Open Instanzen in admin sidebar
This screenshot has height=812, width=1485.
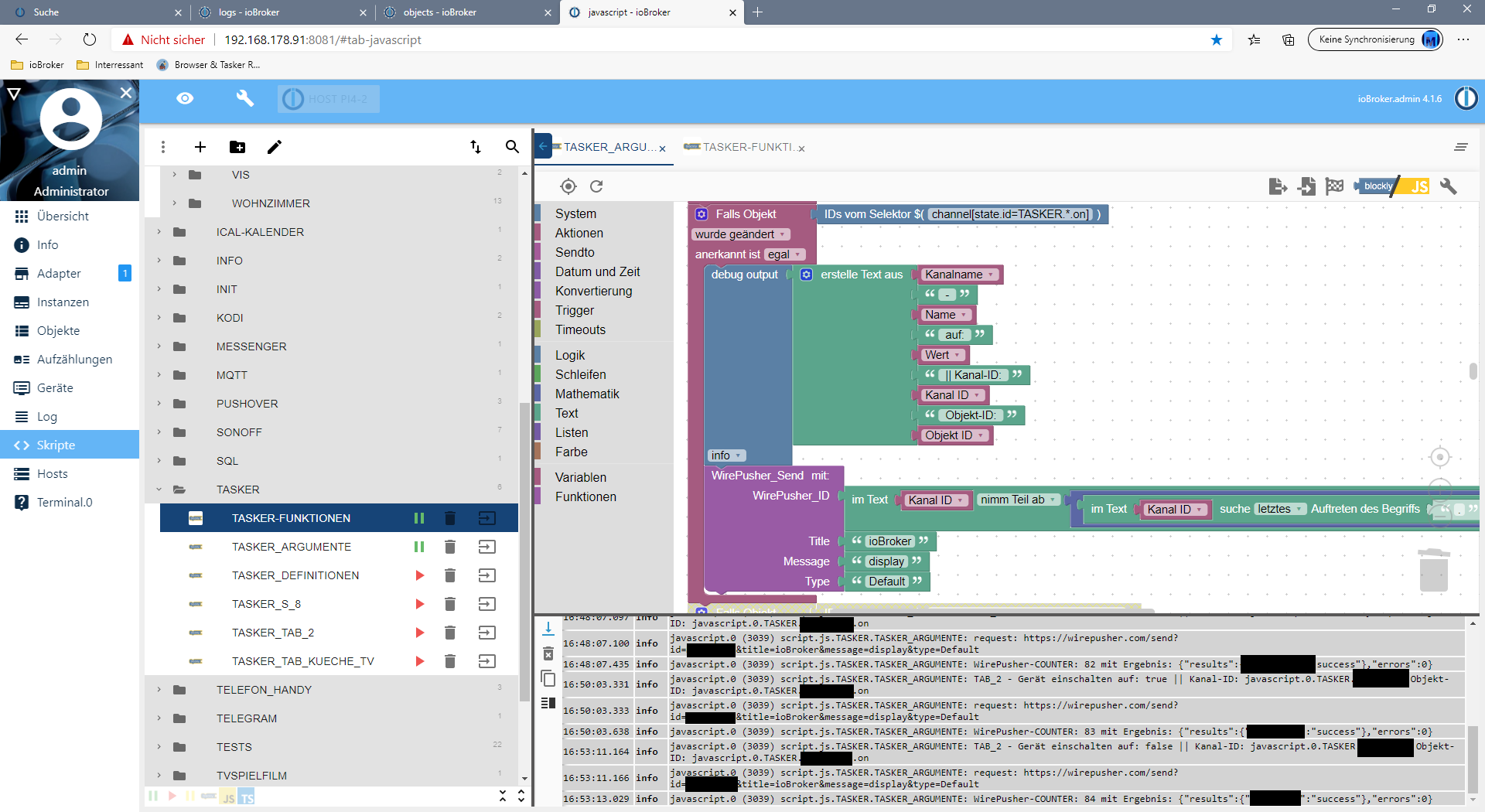[x=63, y=302]
